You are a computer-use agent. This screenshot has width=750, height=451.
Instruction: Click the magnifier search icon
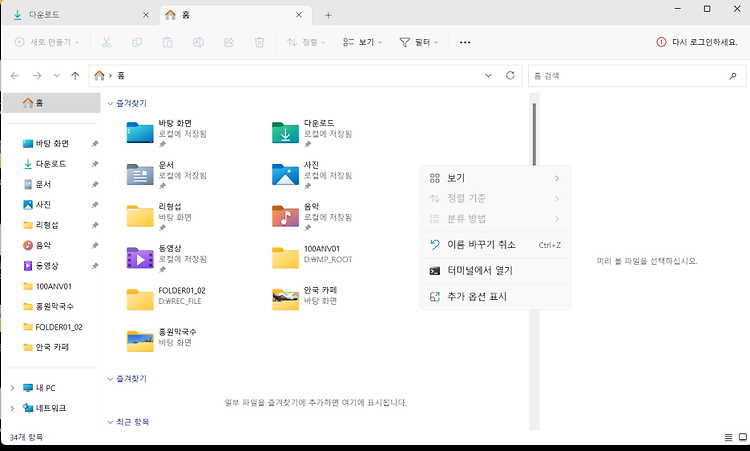point(733,76)
